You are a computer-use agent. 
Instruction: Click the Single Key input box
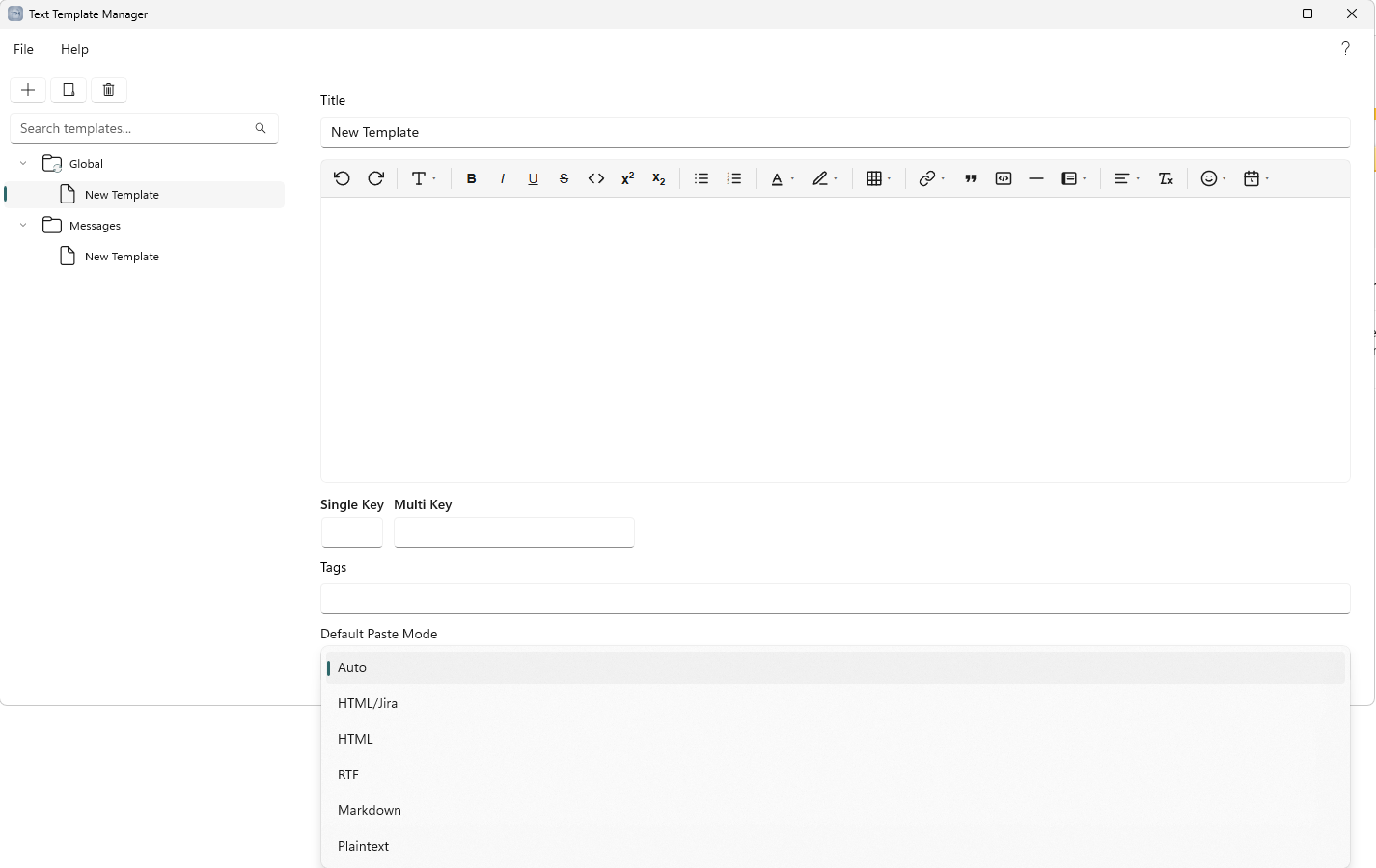[x=352, y=532]
